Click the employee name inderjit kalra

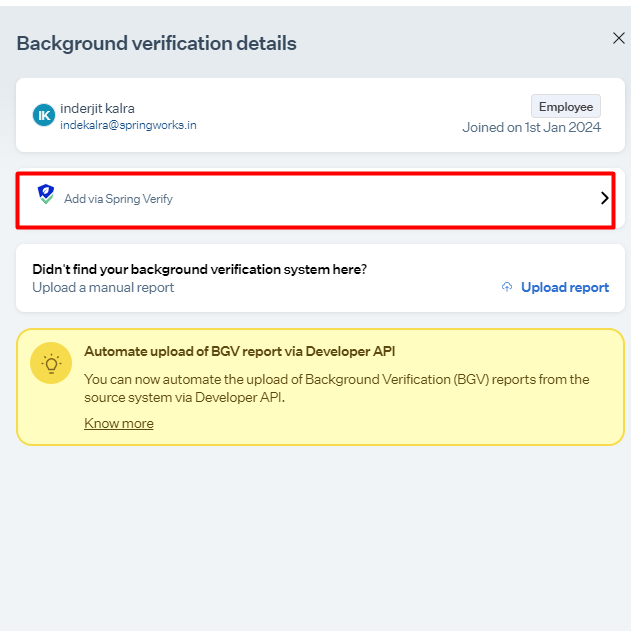tap(97, 108)
